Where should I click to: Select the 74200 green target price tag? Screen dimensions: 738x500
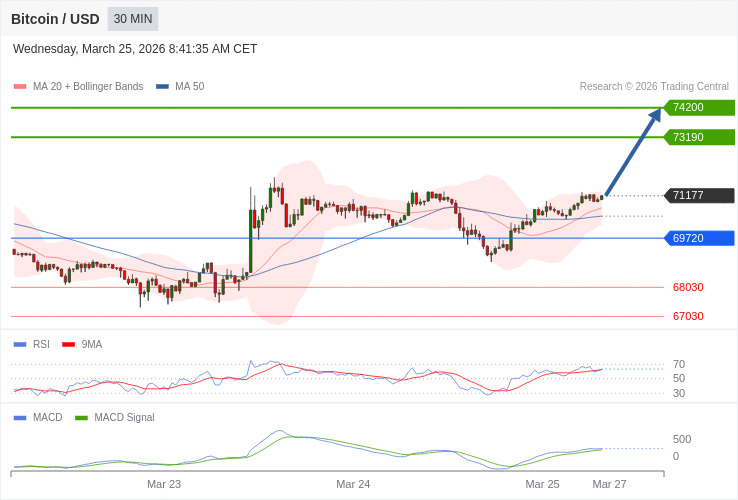[x=699, y=108]
